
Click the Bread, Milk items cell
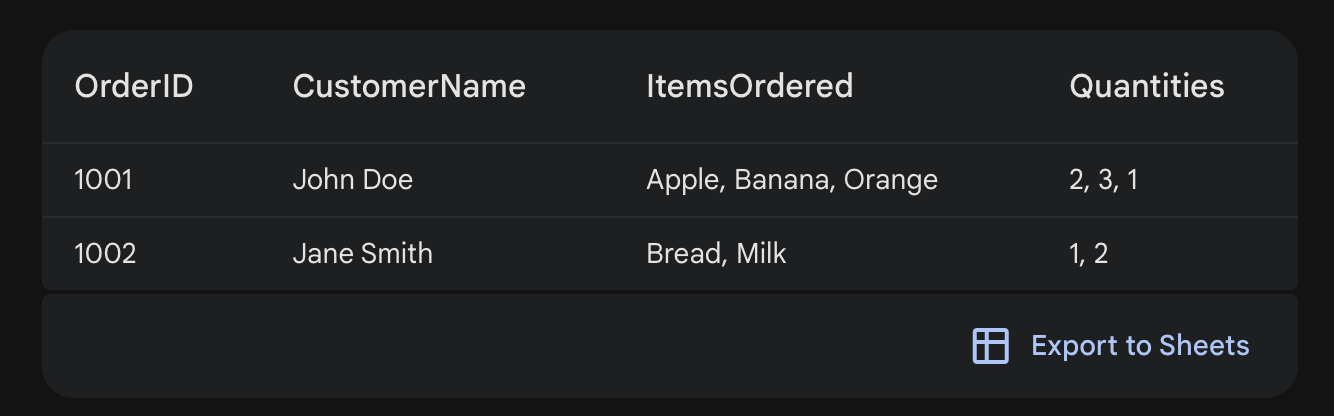click(x=716, y=254)
